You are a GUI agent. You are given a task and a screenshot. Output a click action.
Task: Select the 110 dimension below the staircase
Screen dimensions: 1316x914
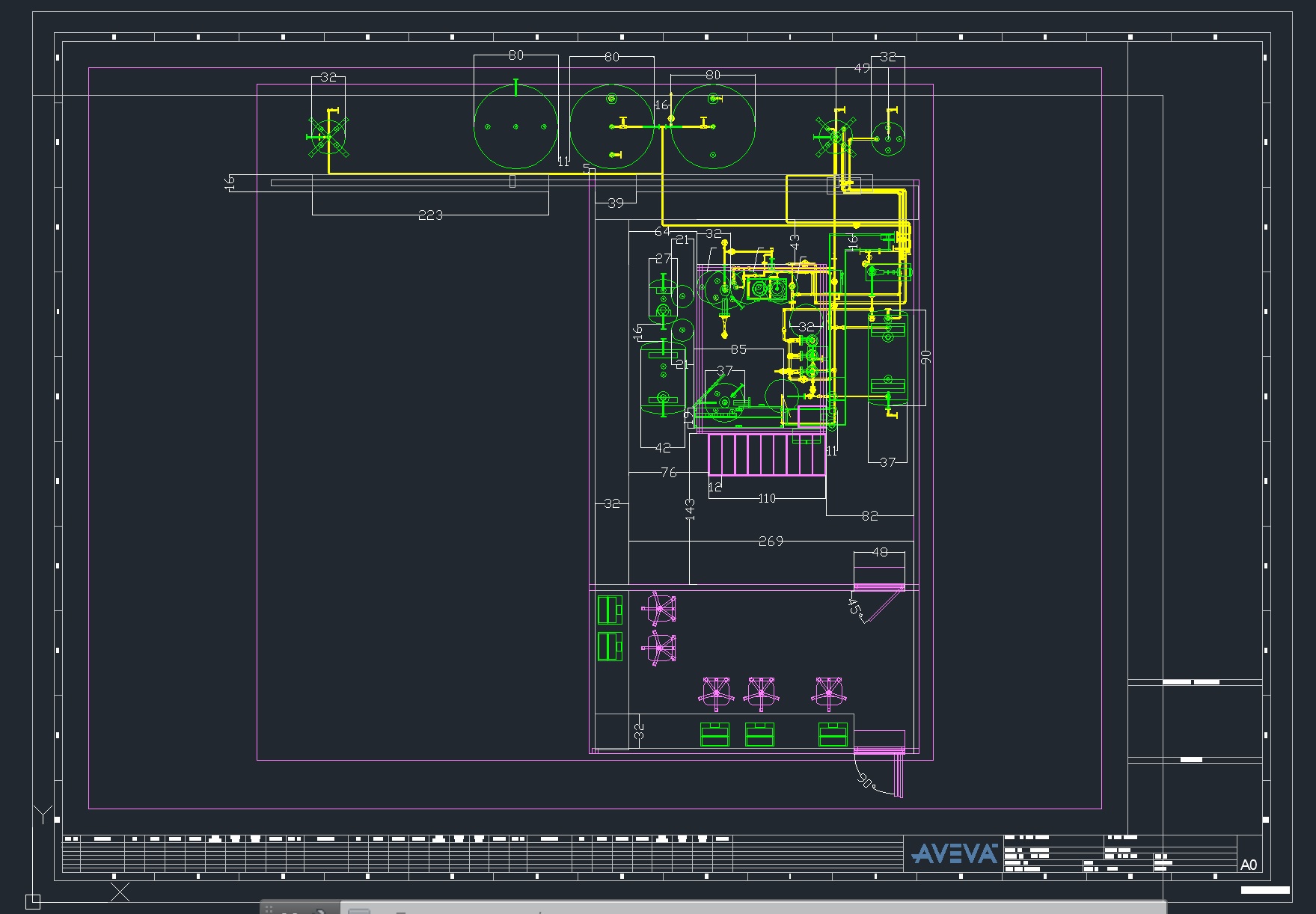coord(767,498)
